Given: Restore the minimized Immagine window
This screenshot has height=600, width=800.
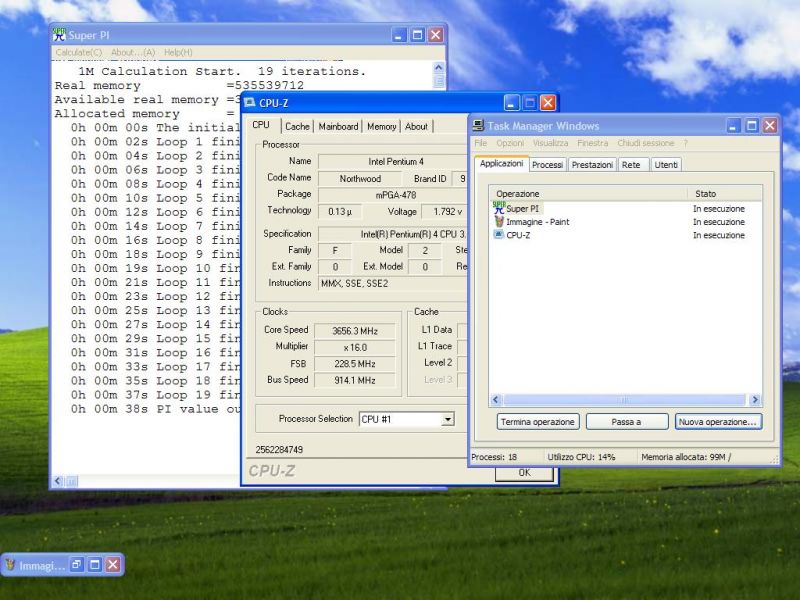Looking at the screenshot, I should [77, 564].
